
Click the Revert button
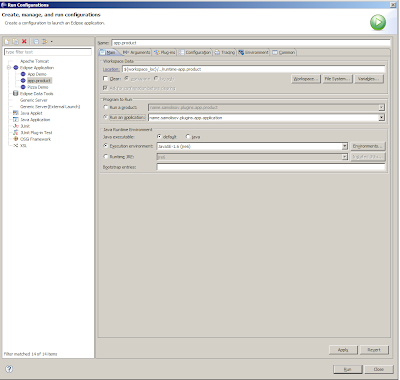tap(374, 350)
